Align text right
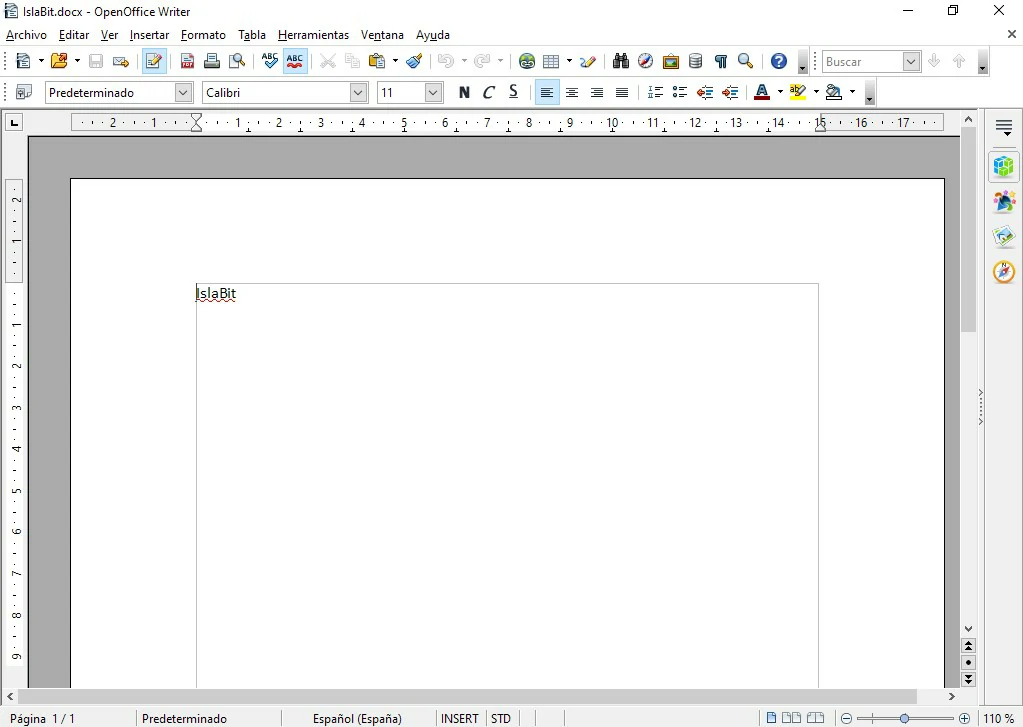Image resolution: width=1023 pixels, height=727 pixels. pos(596,92)
